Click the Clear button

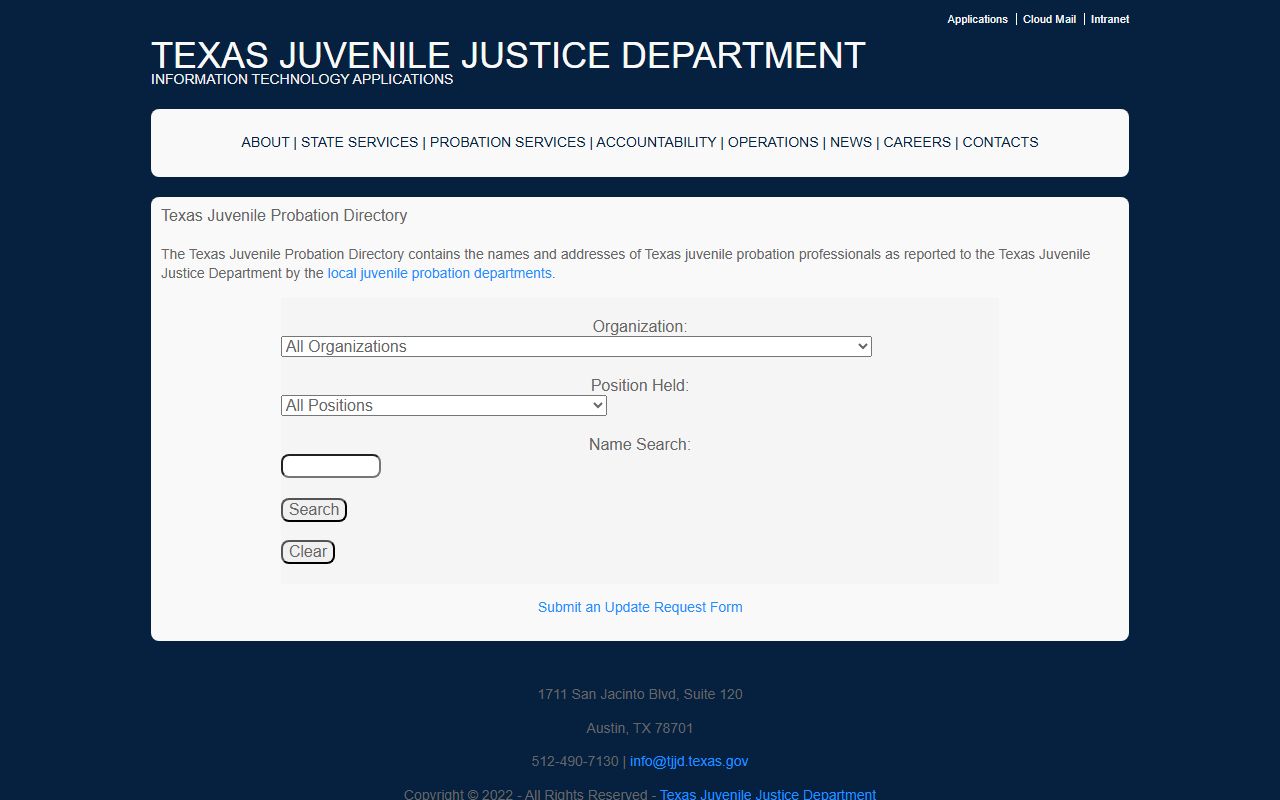[x=308, y=552]
